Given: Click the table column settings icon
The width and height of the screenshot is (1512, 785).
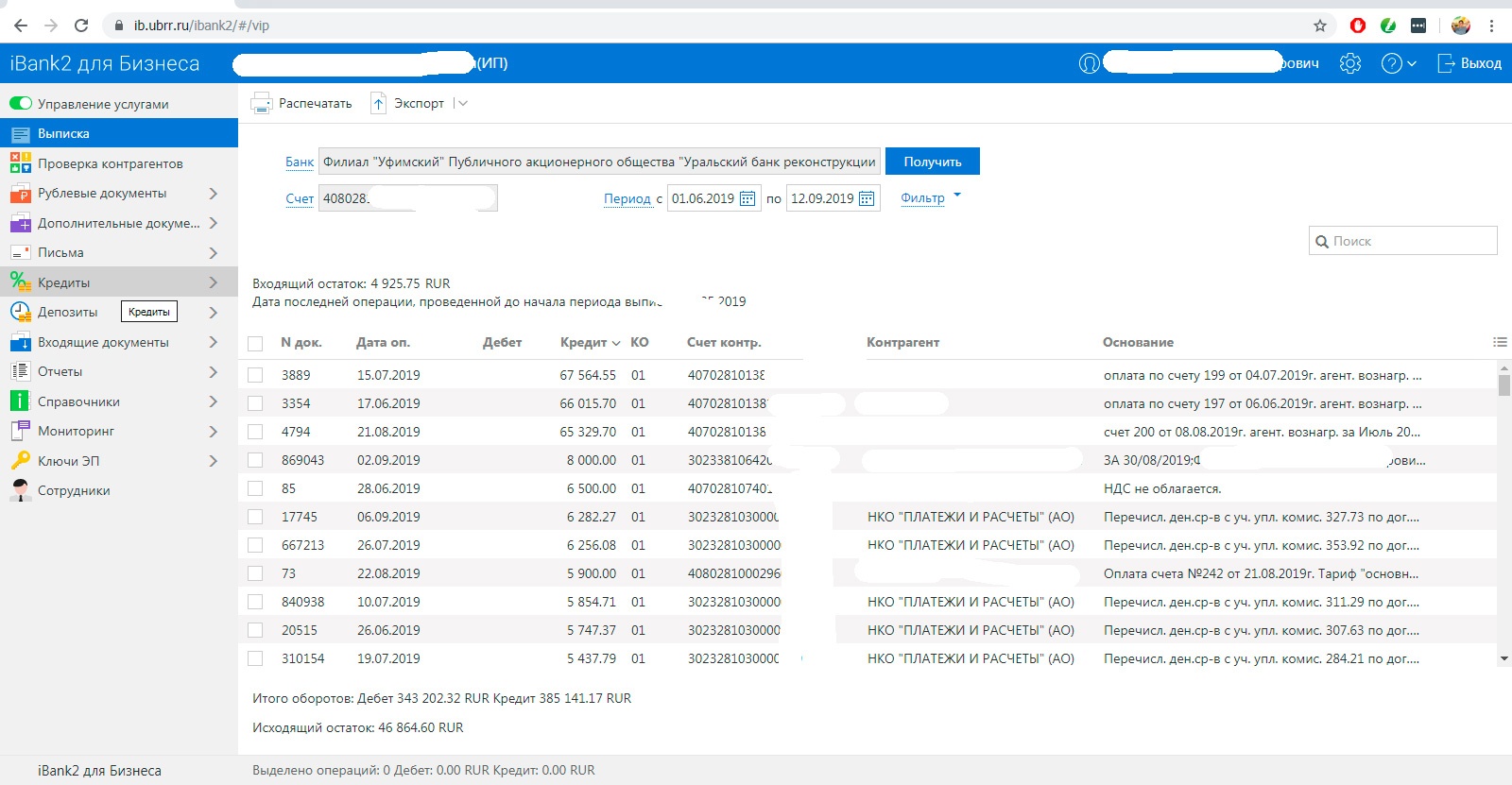Looking at the screenshot, I should point(1499,342).
